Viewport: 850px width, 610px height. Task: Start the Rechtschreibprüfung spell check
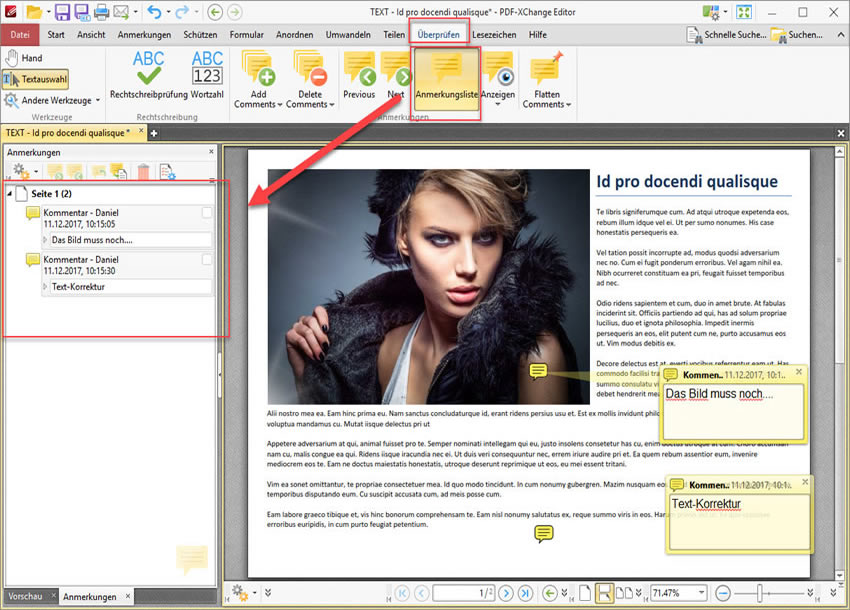(x=149, y=75)
